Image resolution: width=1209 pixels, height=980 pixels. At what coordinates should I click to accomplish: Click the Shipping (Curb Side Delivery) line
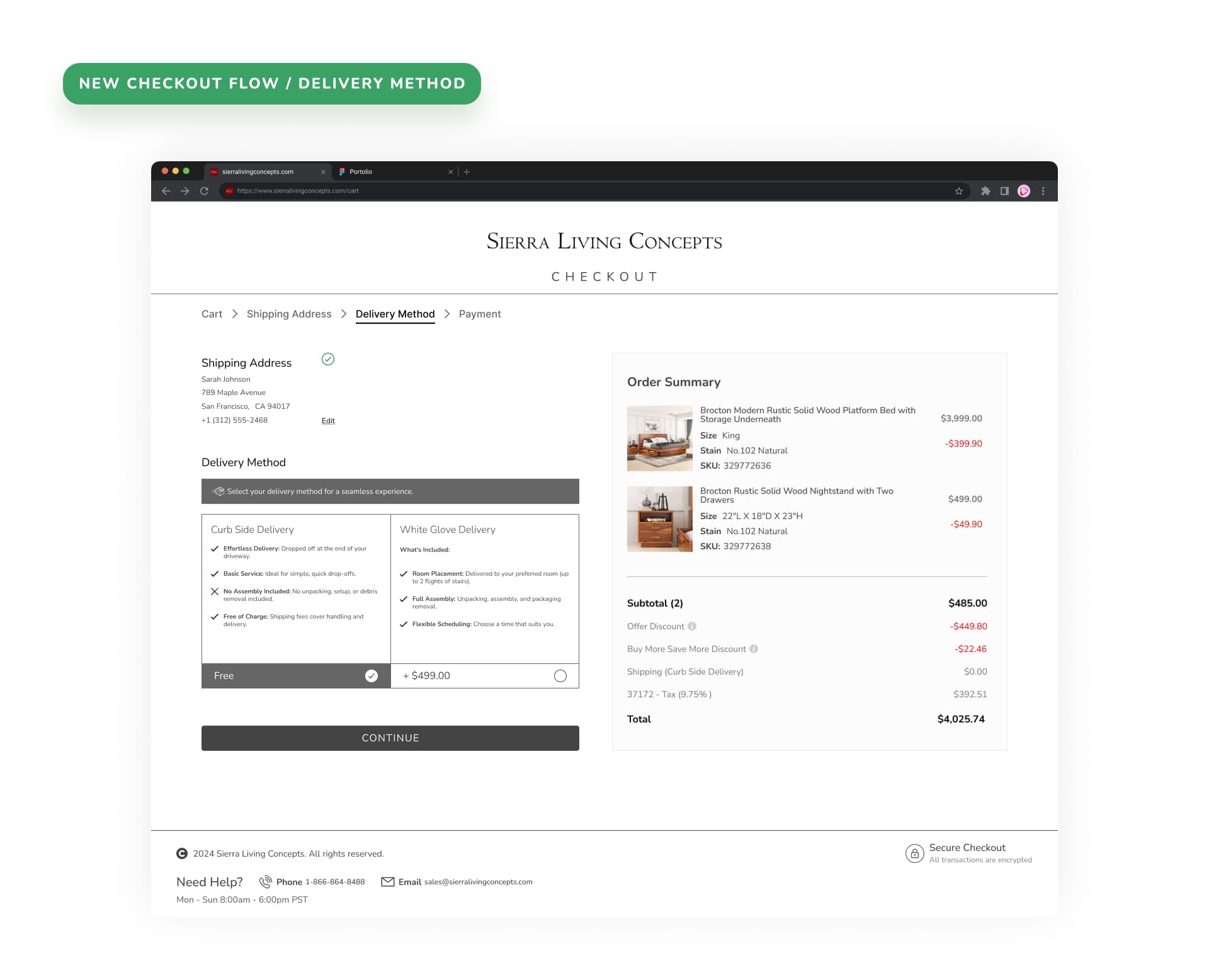point(807,671)
